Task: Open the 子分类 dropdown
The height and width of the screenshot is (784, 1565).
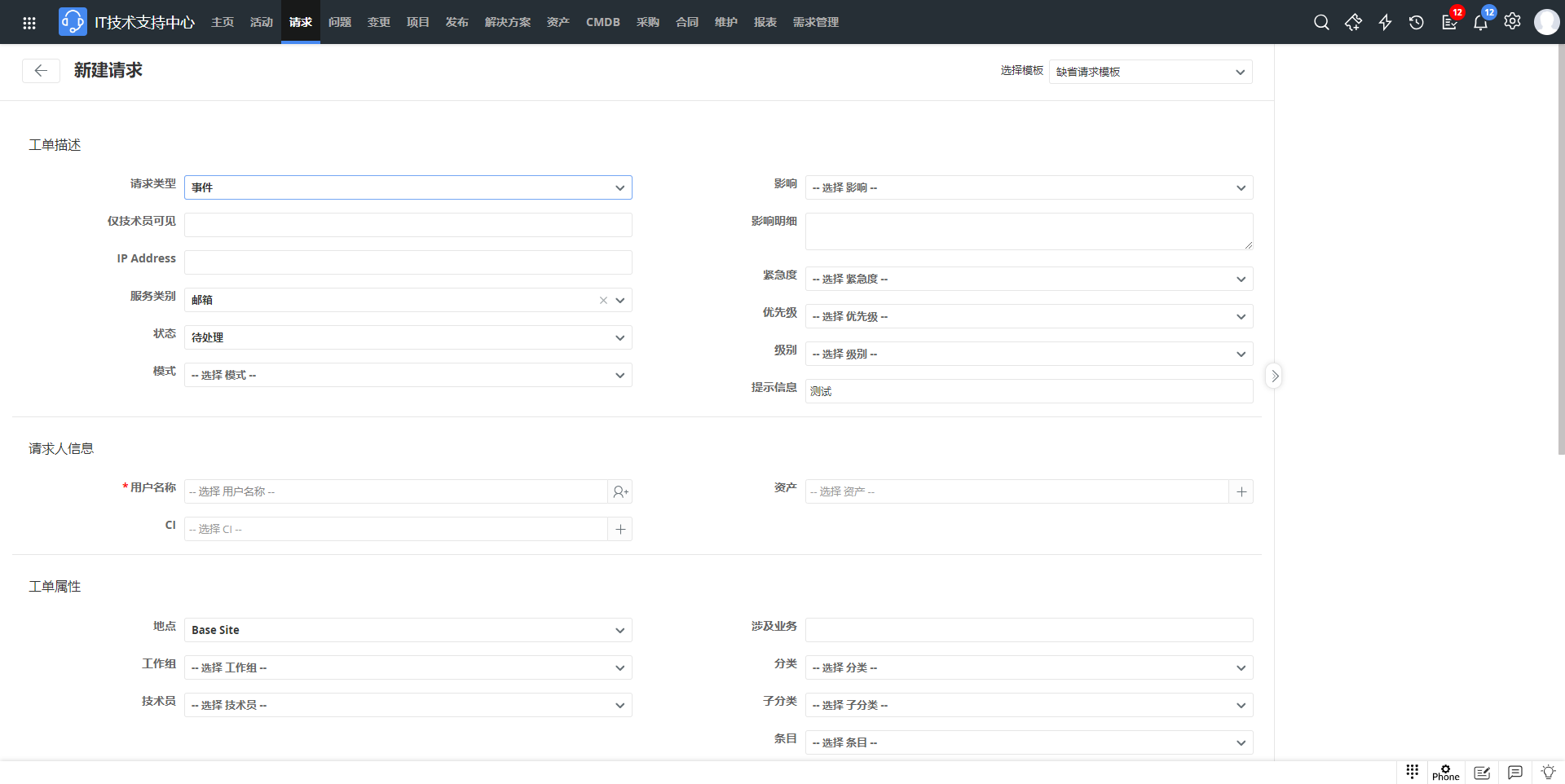Action: tap(1029, 705)
